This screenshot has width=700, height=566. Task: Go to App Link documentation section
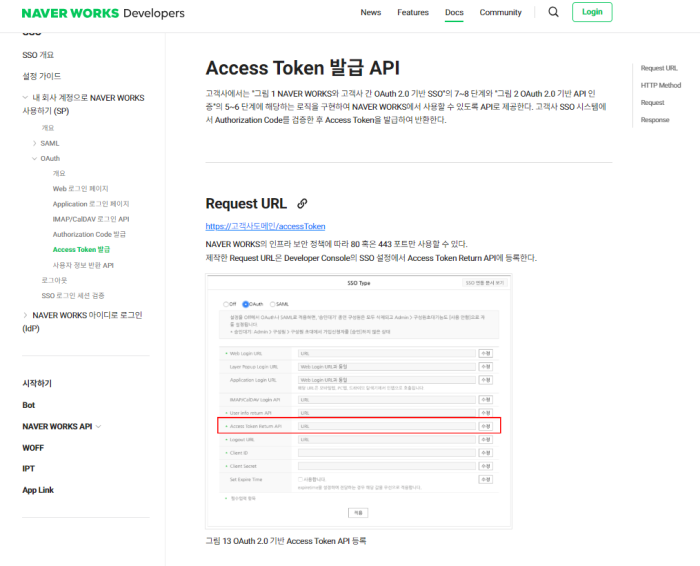(x=38, y=490)
